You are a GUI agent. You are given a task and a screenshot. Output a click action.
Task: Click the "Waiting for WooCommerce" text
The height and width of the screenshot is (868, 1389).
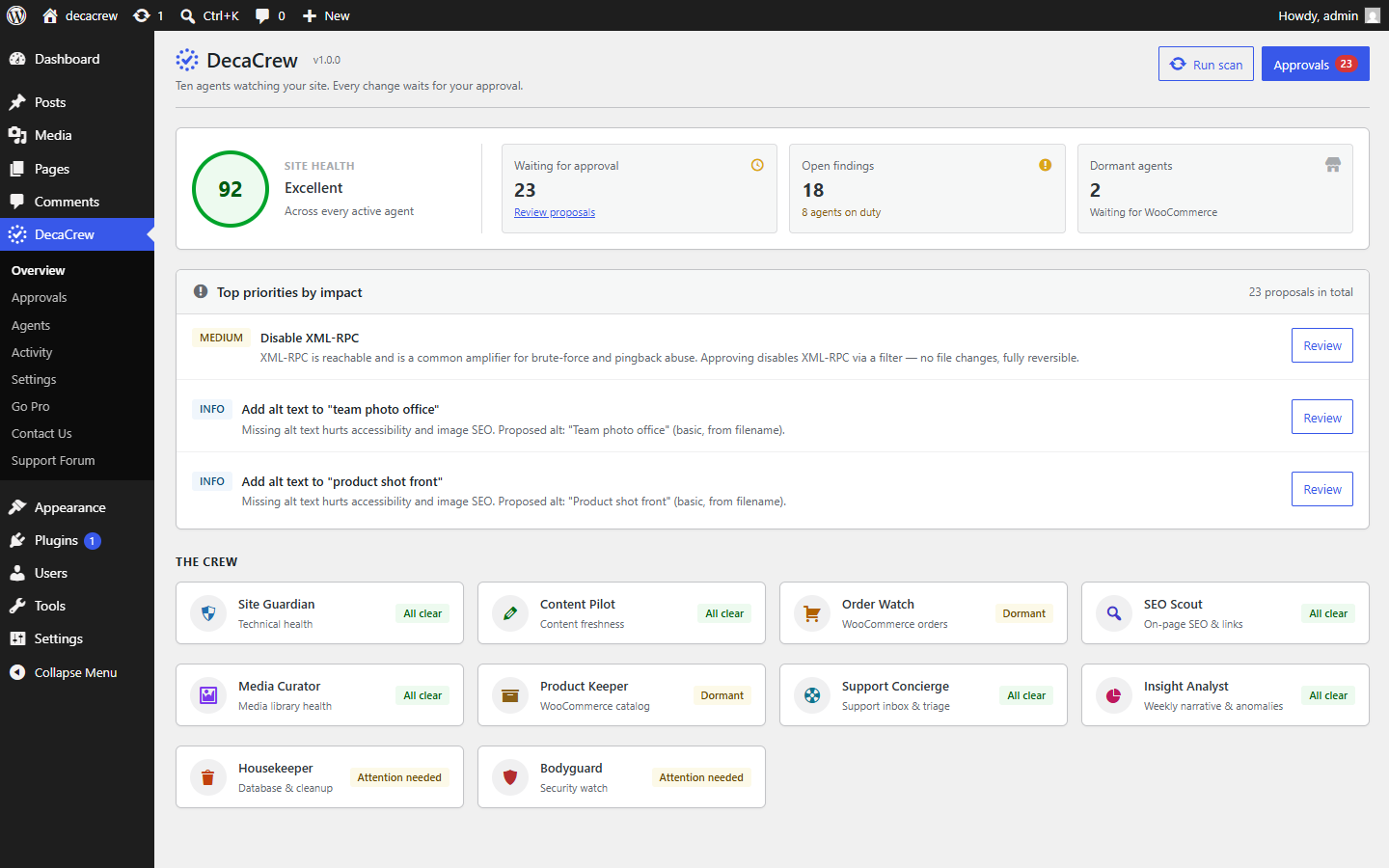(x=1154, y=212)
